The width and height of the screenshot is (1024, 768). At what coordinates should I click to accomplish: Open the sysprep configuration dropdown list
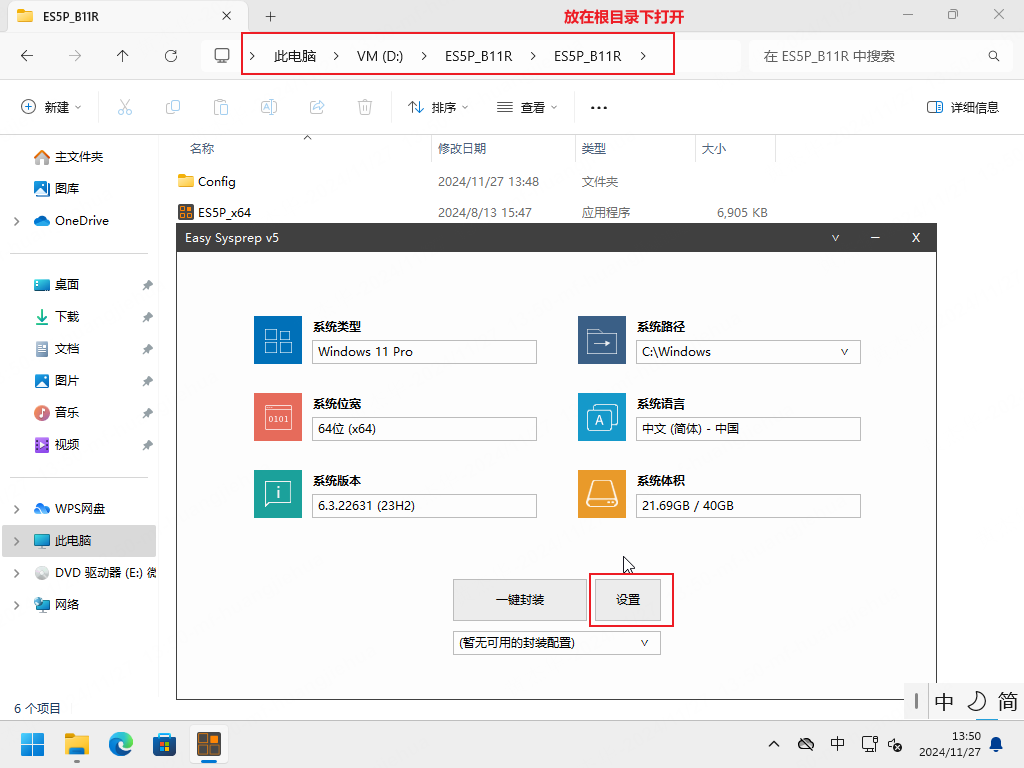pyautogui.click(x=556, y=643)
